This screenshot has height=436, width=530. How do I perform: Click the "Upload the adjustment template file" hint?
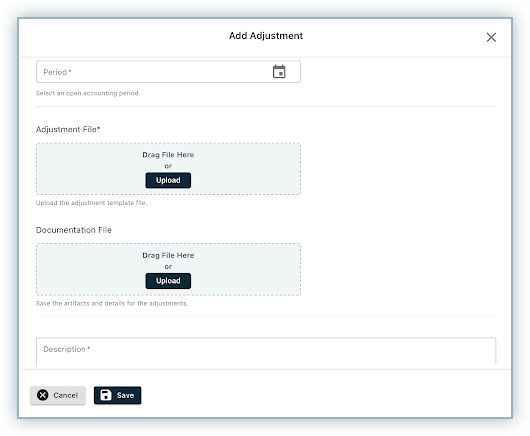click(92, 203)
